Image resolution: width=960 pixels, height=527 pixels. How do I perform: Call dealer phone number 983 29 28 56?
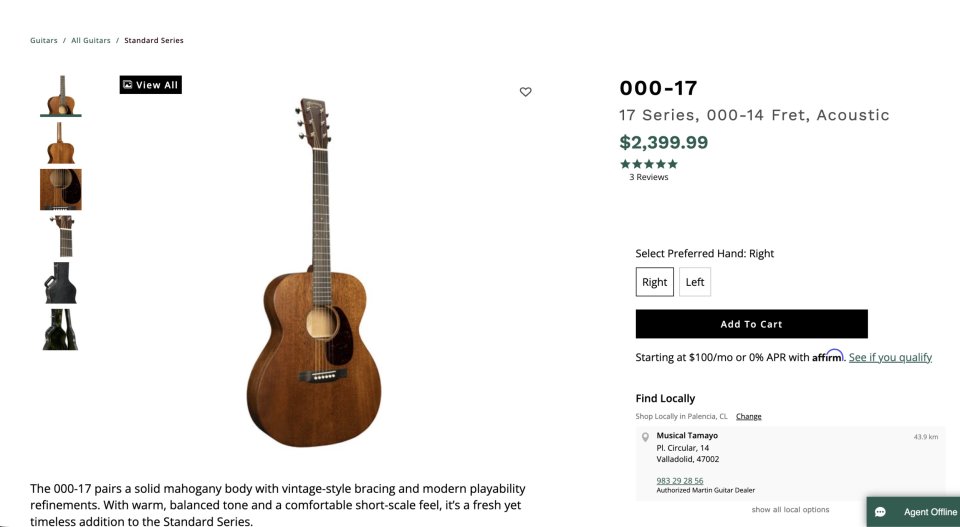pos(679,481)
